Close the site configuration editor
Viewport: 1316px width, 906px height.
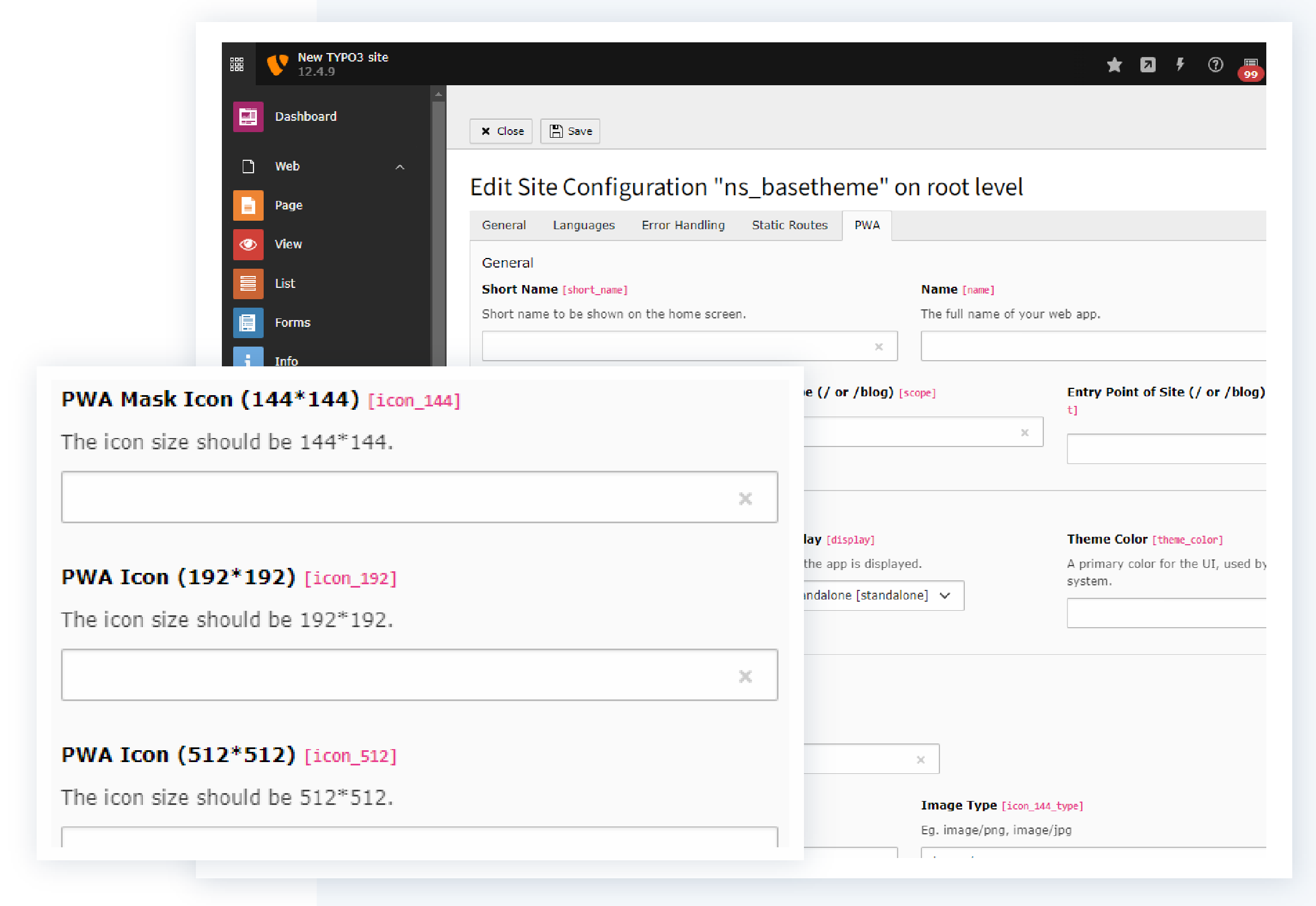tap(500, 130)
